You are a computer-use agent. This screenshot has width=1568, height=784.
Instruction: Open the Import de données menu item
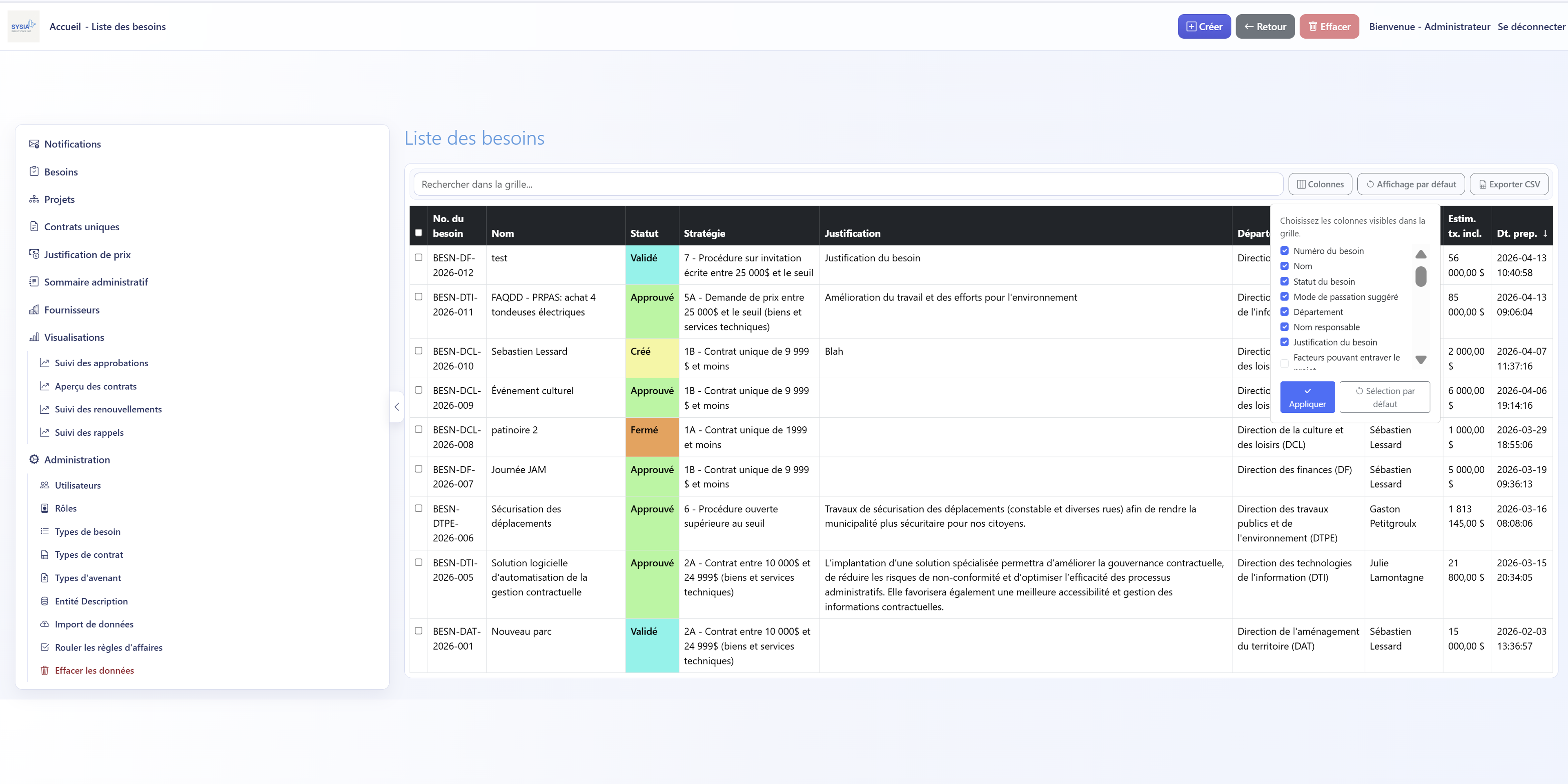pos(94,624)
